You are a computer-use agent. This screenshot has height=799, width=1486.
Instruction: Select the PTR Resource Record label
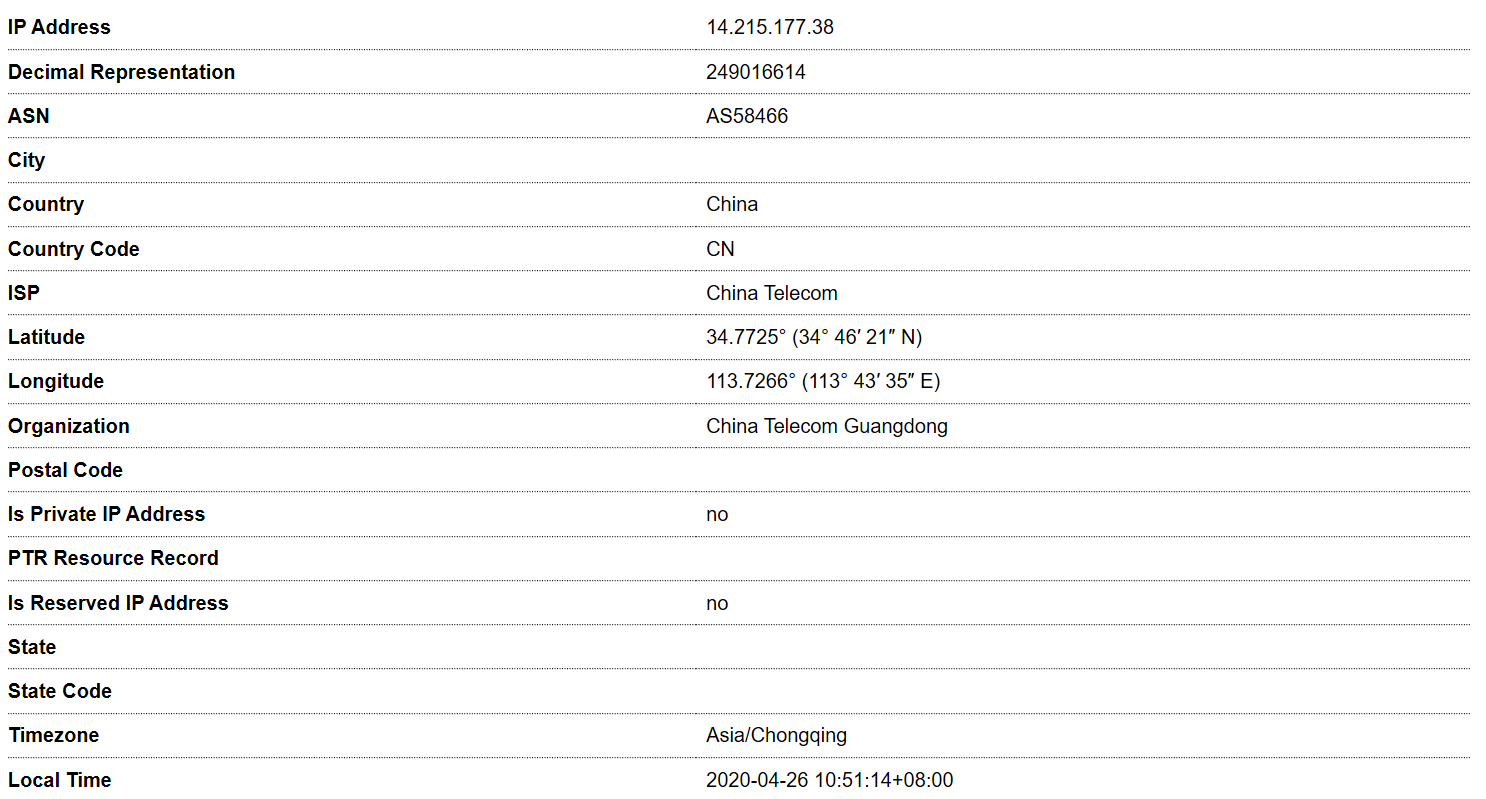click(x=113, y=558)
